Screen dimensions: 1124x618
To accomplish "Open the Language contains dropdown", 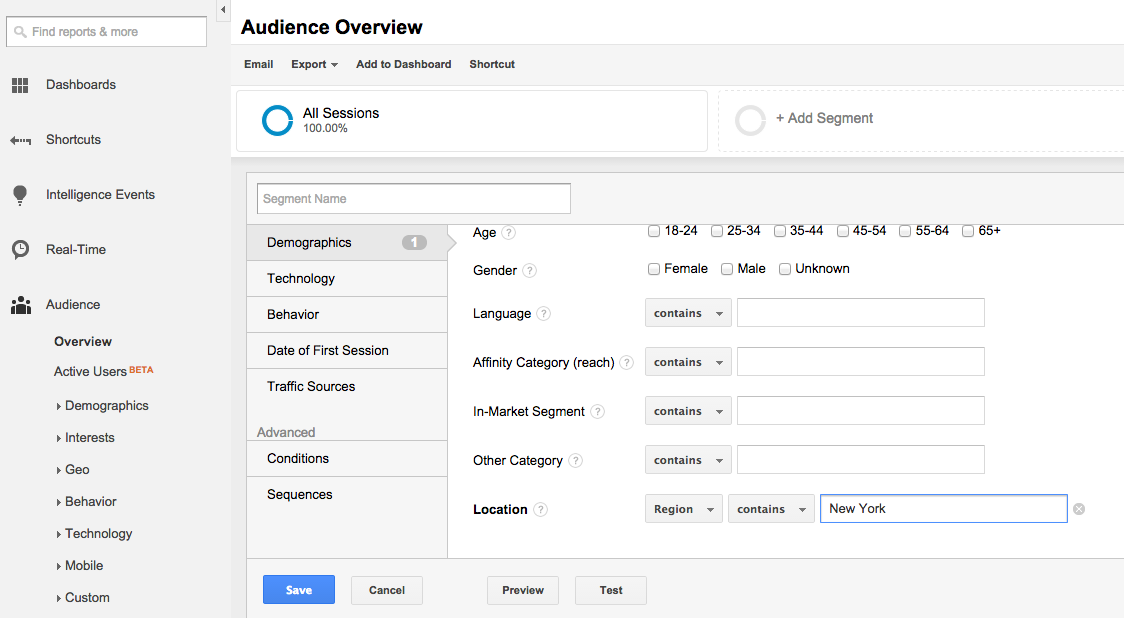I will pyautogui.click(x=688, y=313).
